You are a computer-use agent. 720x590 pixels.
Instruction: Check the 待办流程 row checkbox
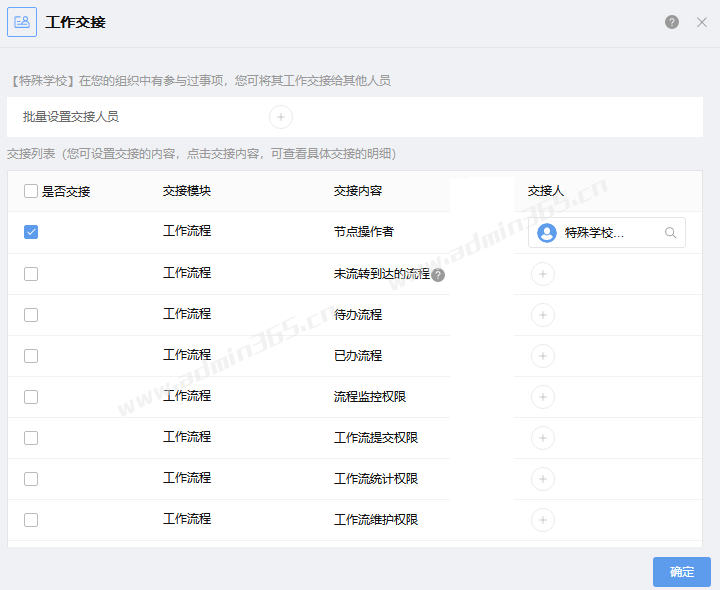click(31, 315)
